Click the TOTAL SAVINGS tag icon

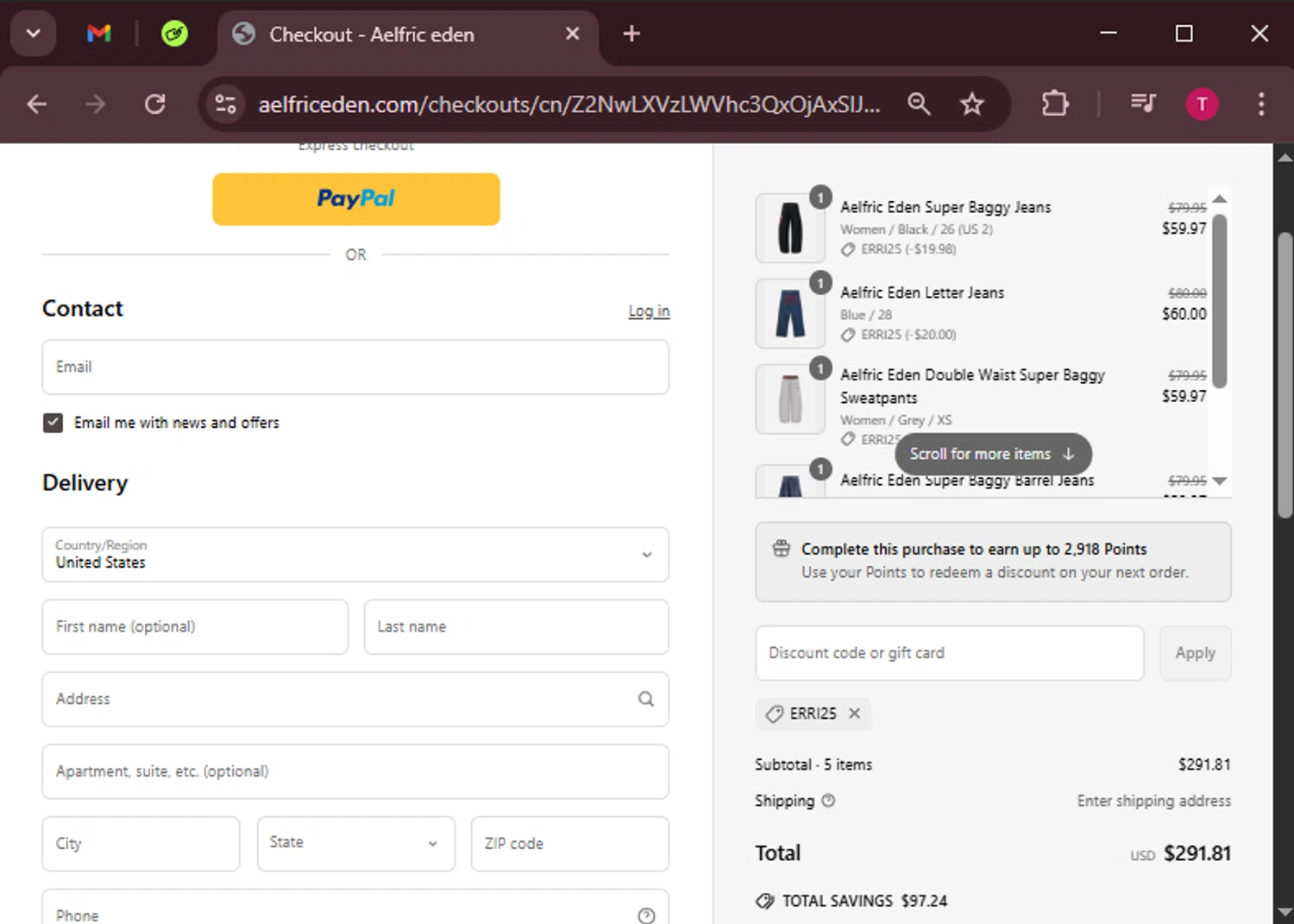click(x=765, y=901)
